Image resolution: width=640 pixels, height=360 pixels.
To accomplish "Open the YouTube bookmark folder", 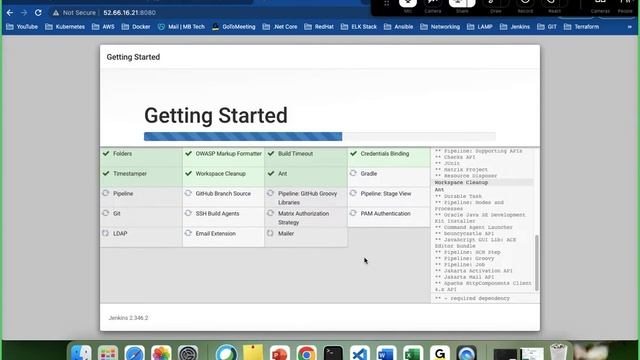I will coord(22,27).
